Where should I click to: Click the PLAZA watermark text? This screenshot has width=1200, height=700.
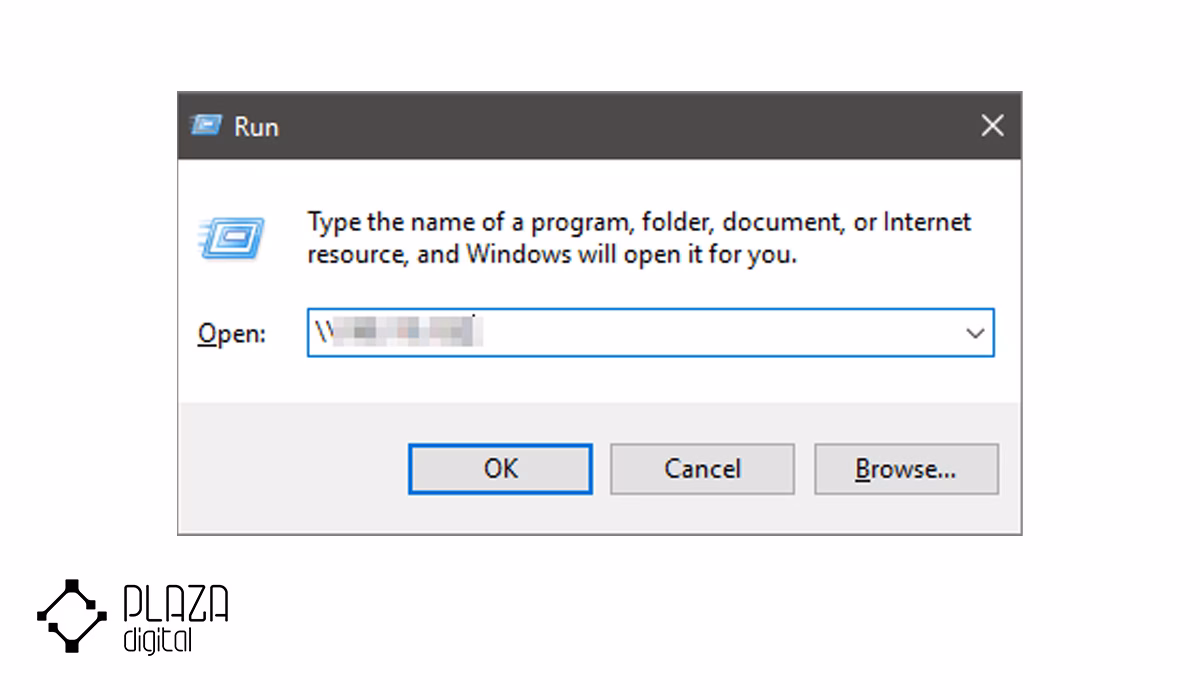click(176, 605)
